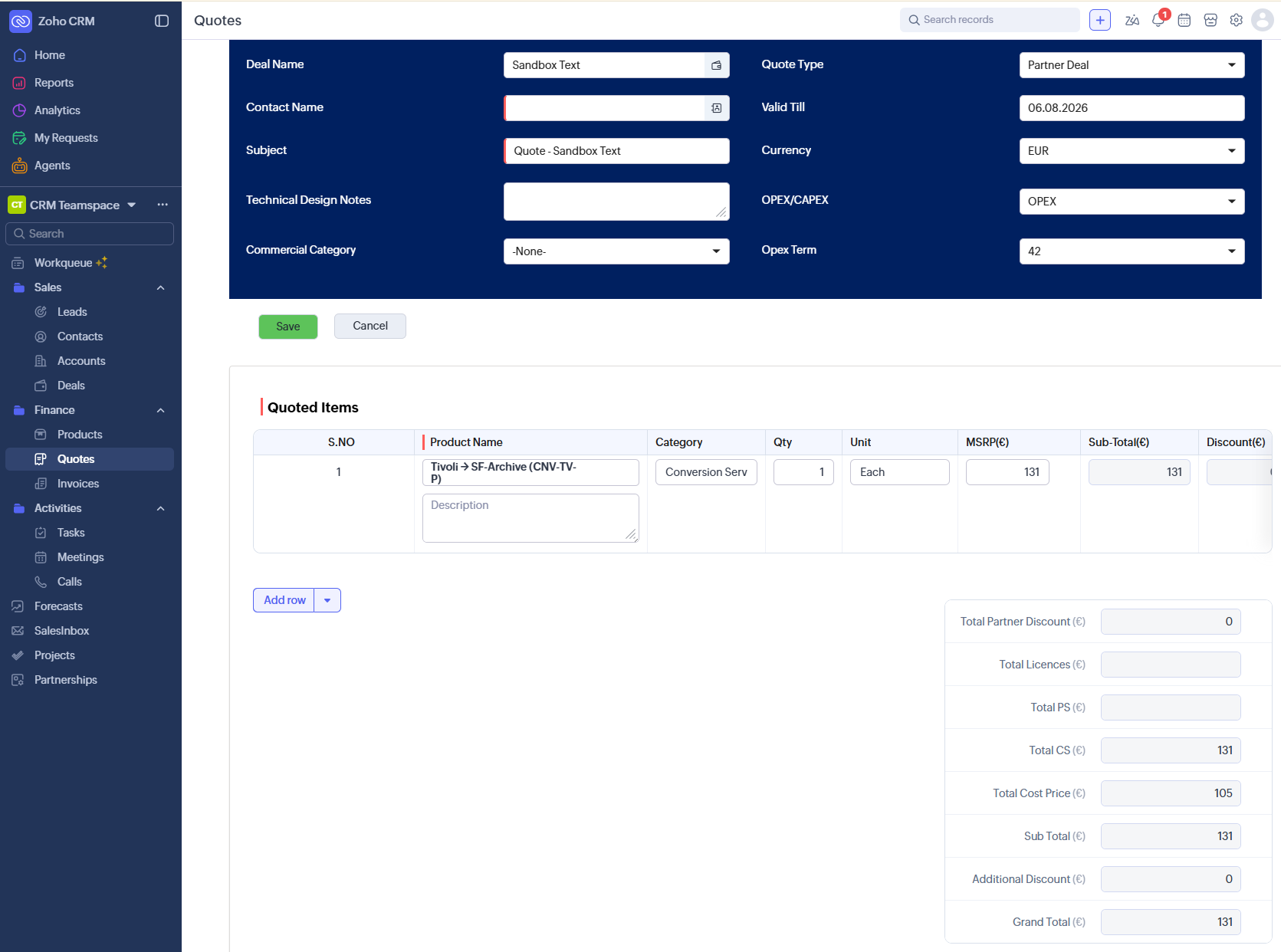Open the calendar icon in top bar

point(1184,21)
